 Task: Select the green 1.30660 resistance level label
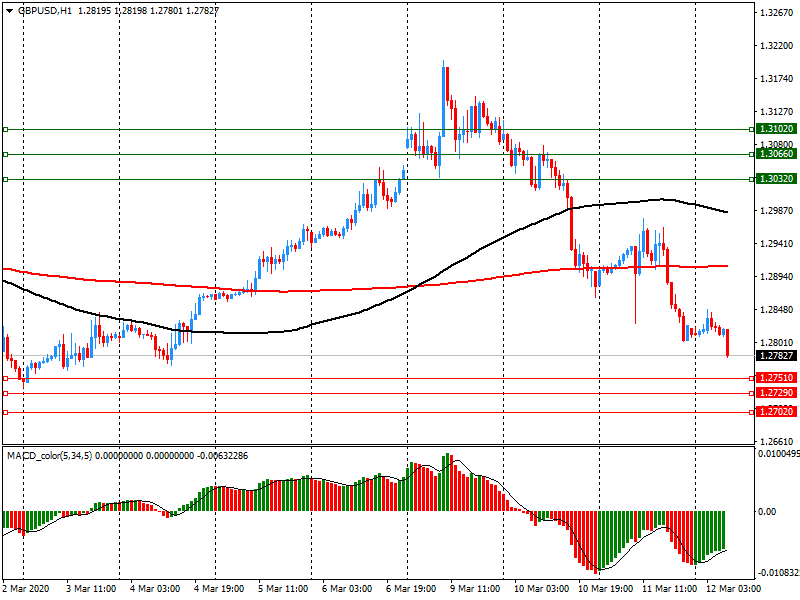tap(777, 154)
